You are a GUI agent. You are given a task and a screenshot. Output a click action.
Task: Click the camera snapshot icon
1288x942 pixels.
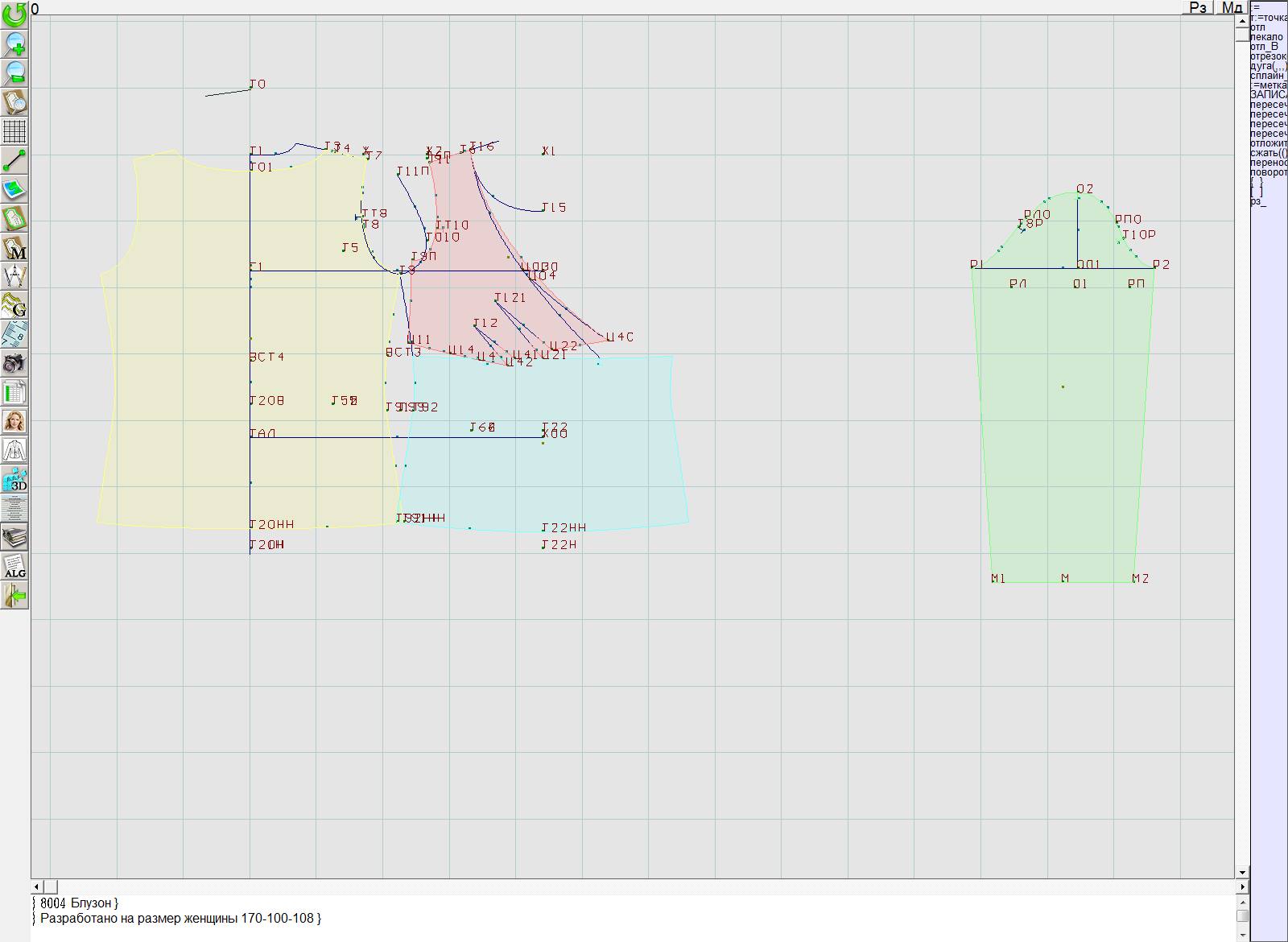[x=14, y=364]
